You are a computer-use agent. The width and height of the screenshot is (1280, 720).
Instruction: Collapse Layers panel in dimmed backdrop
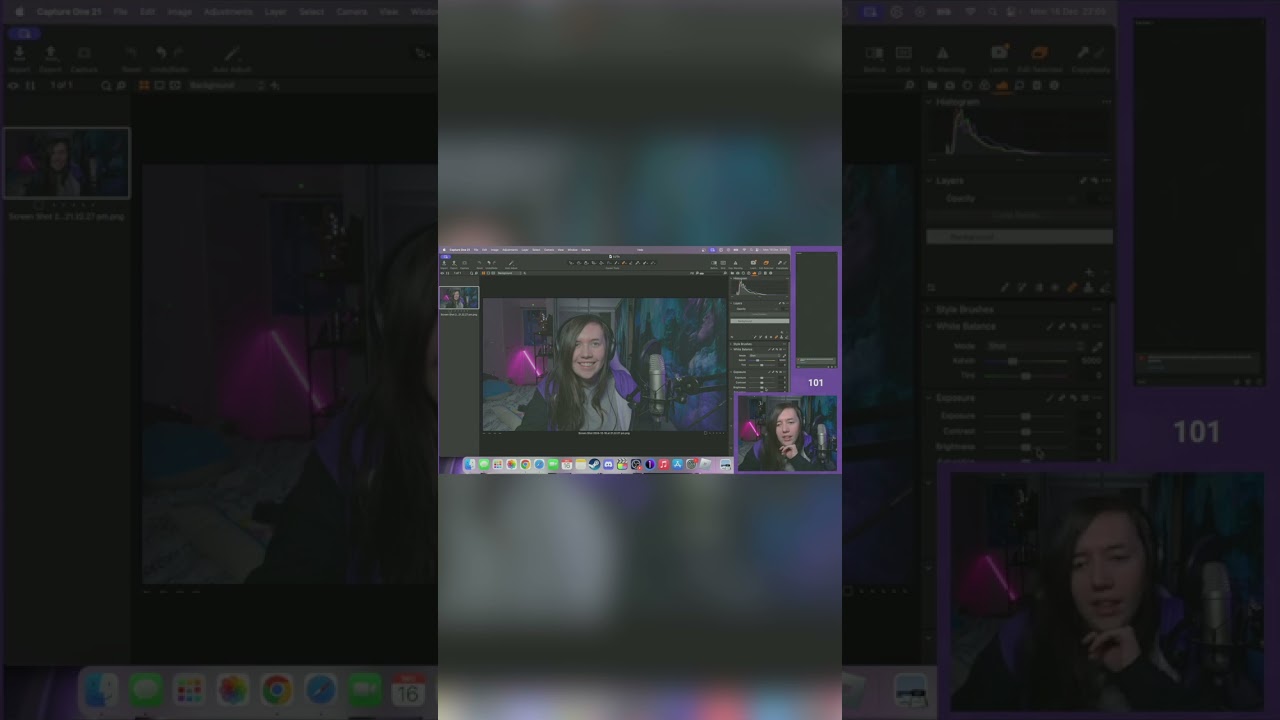pyautogui.click(x=929, y=181)
